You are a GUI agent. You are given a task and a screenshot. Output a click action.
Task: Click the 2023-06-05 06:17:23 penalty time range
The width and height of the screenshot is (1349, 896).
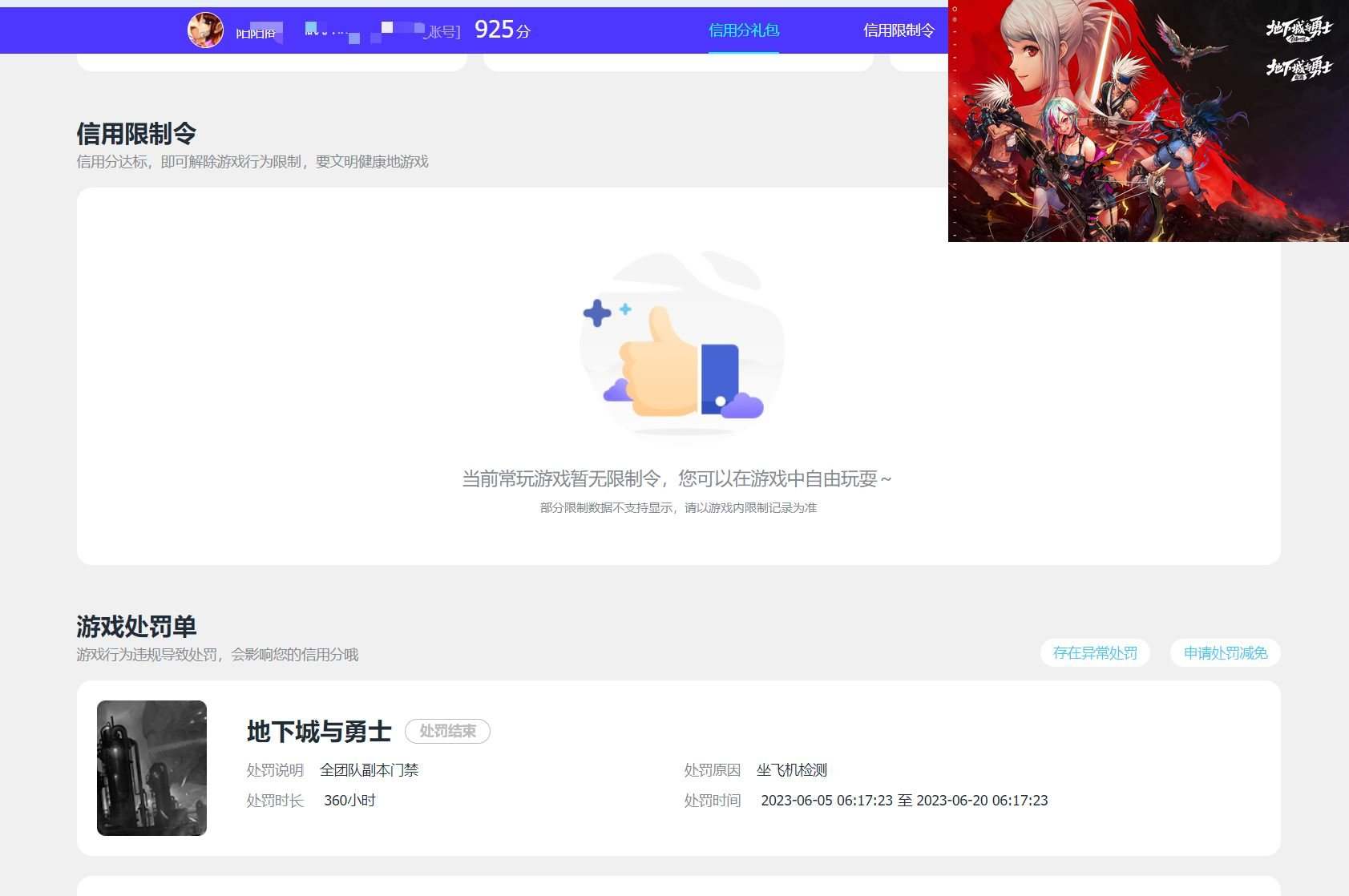pyautogui.click(x=904, y=801)
